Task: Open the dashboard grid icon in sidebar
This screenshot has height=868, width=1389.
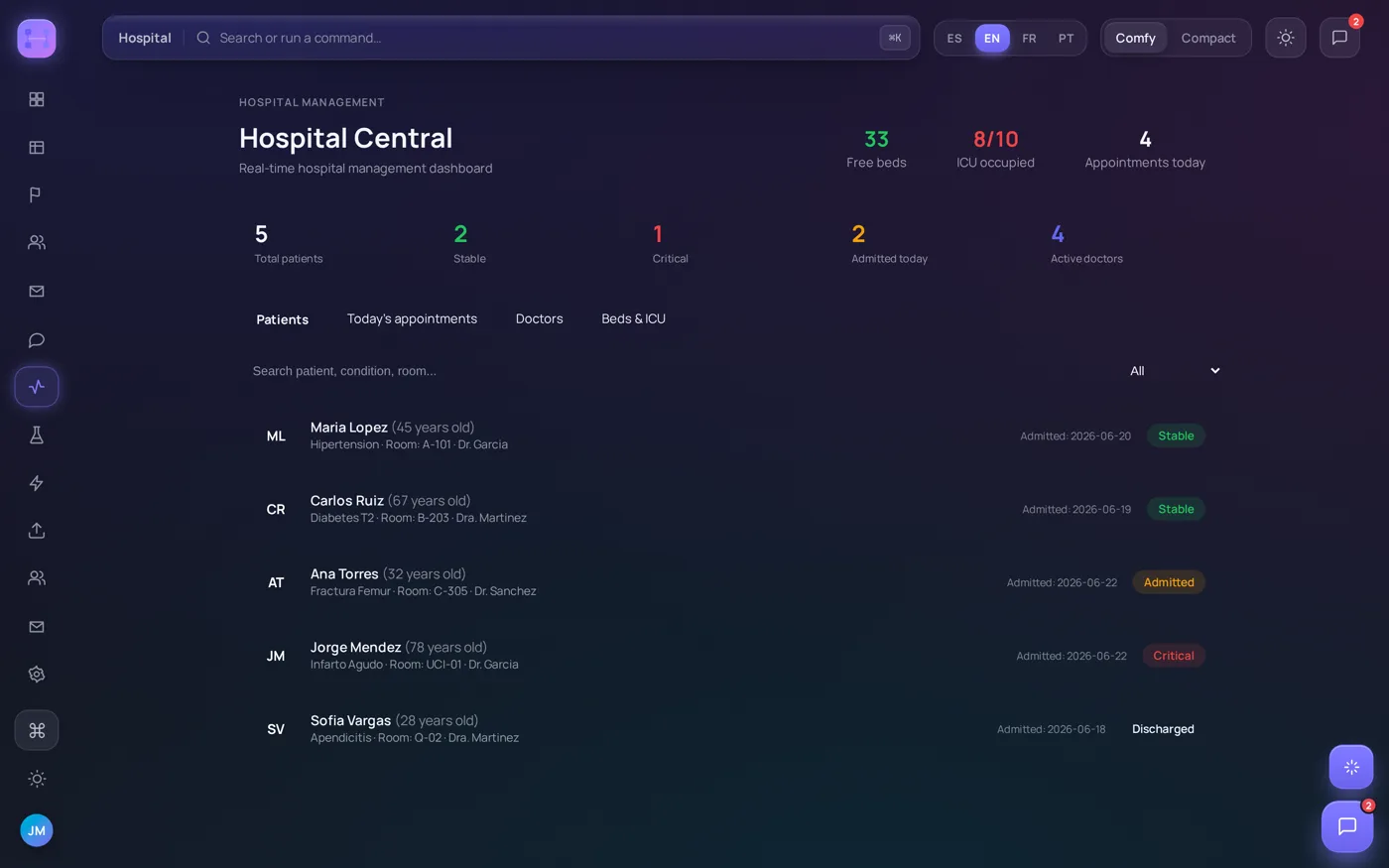Action: coord(37,99)
